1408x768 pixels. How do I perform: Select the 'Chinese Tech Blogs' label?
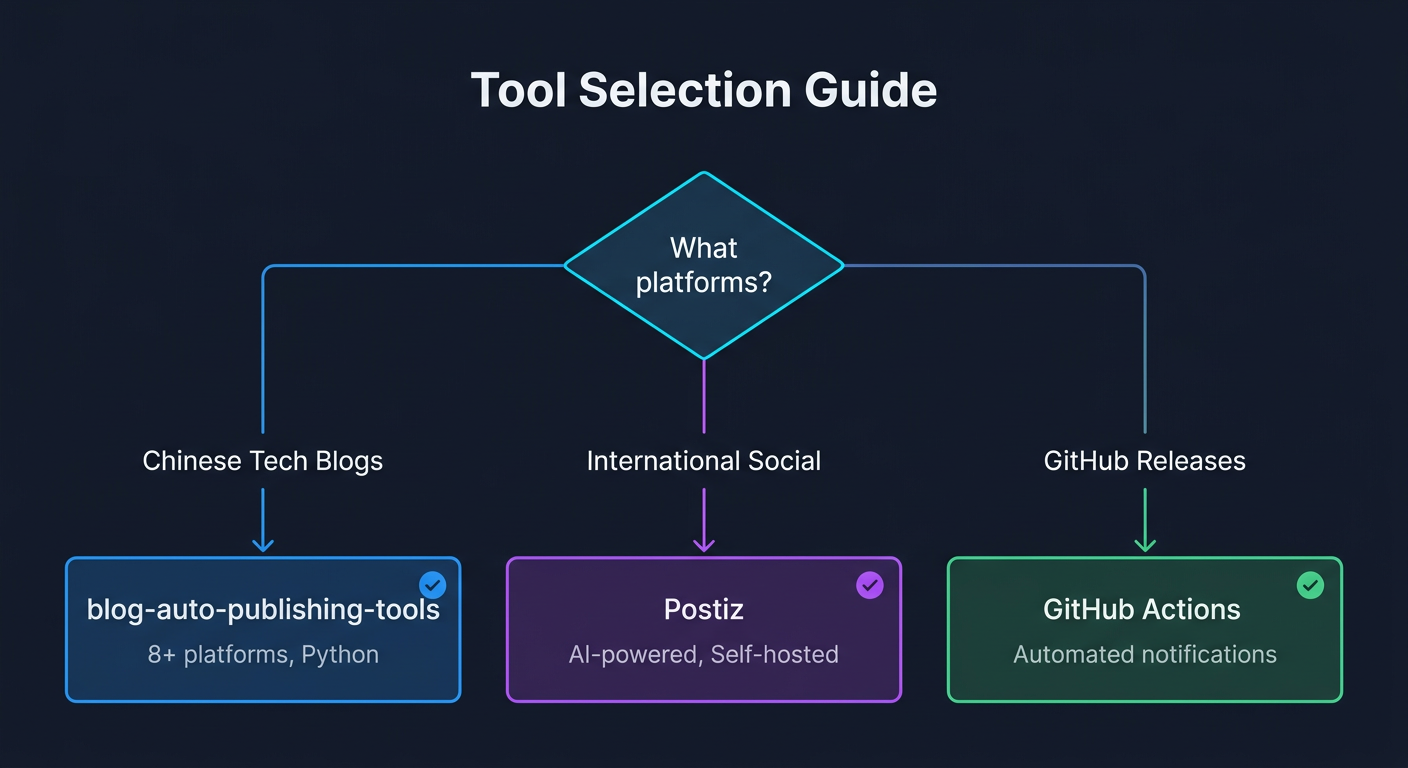[263, 461]
